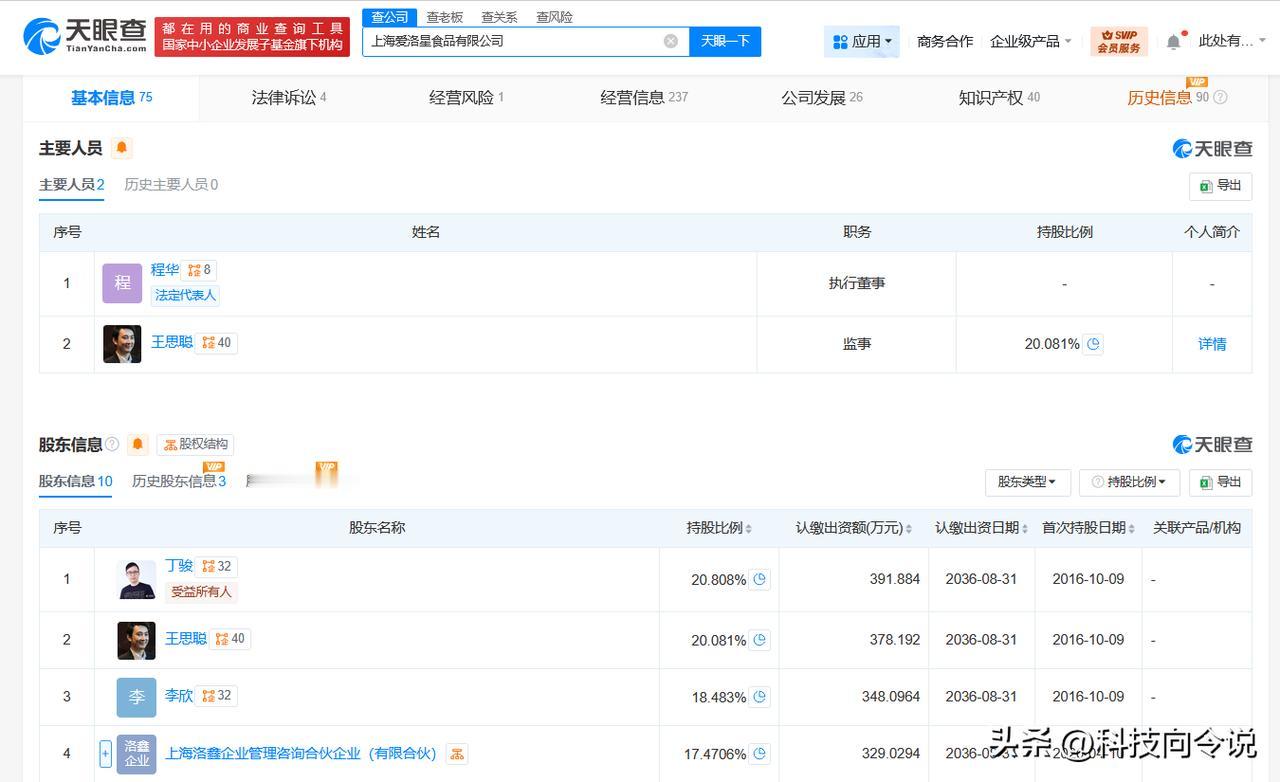This screenshot has height=782, width=1280.
Task: Sort by 认缴出资额(万元) column
Action: click(x=854, y=528)
